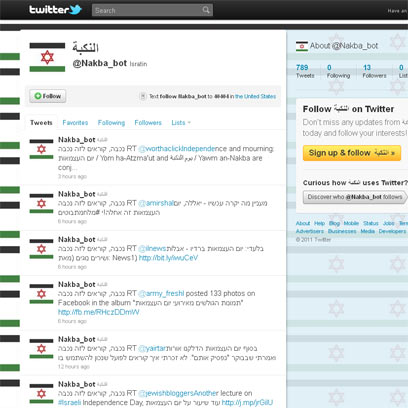Expand the Lists dropdown
408x408 pixels.
181,123
